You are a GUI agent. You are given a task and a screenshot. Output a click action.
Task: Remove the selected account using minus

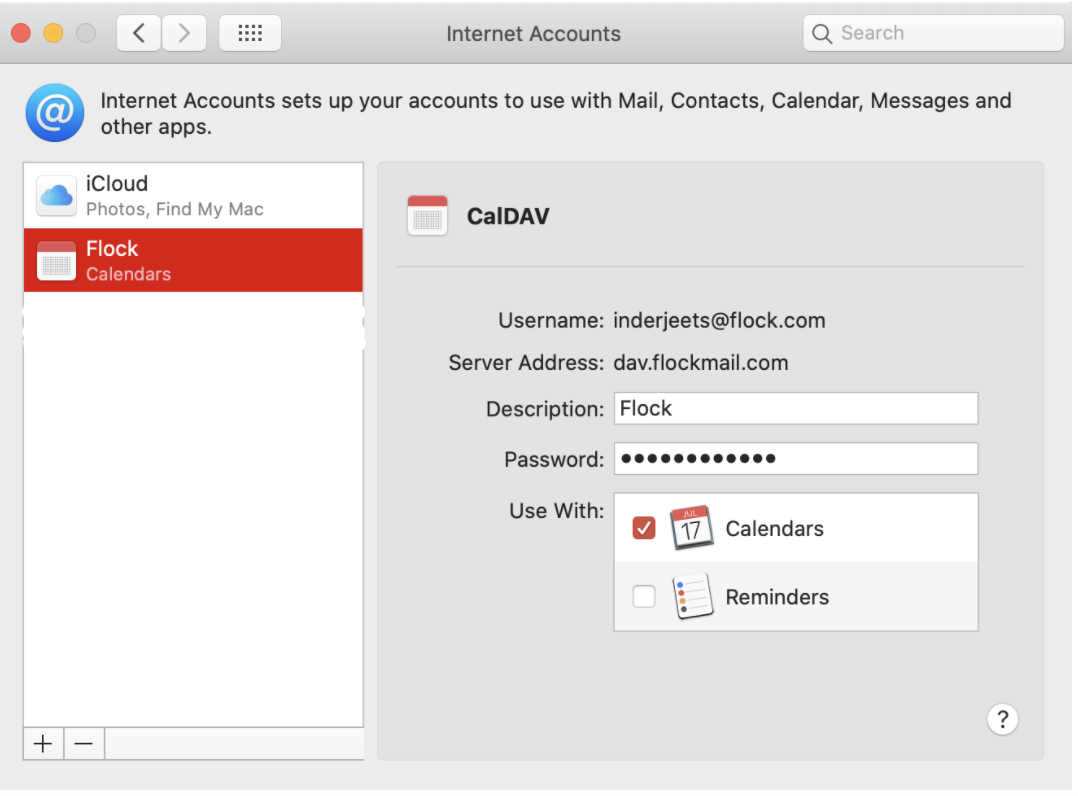pyautogui.click(x=84, y=743)
